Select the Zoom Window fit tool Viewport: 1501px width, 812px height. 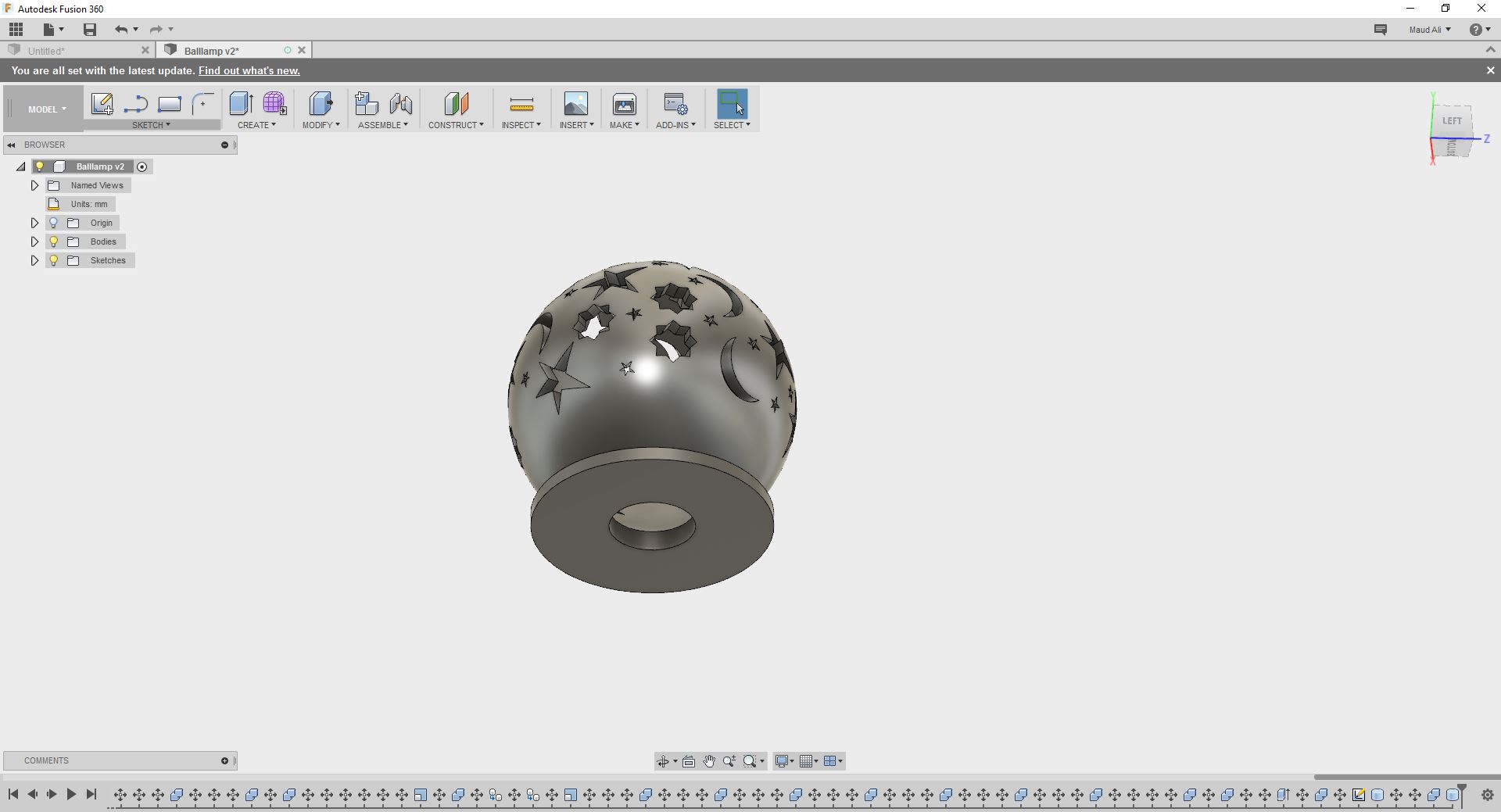click(750, 761)
